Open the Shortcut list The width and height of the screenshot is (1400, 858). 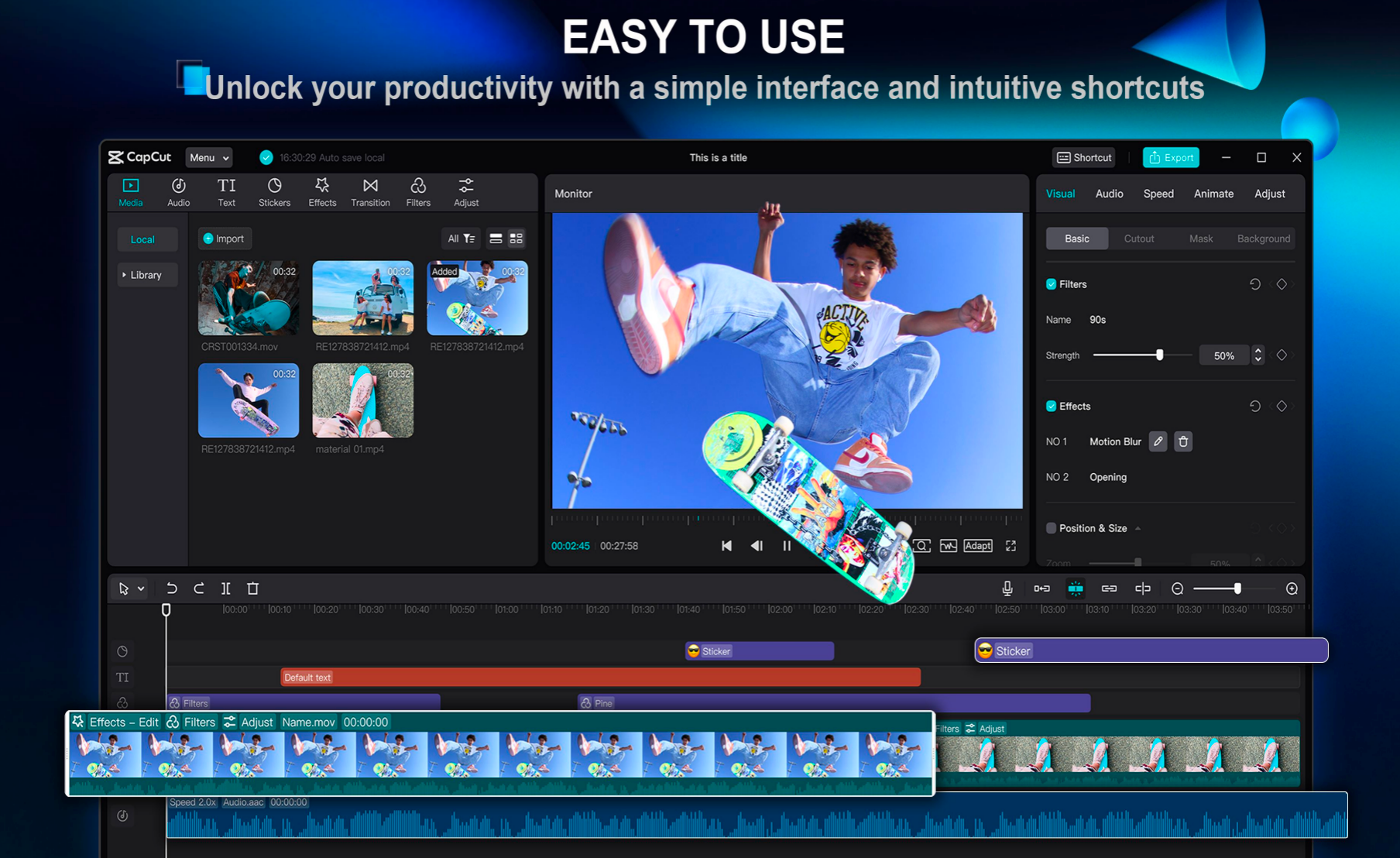tap(1084, 157)
